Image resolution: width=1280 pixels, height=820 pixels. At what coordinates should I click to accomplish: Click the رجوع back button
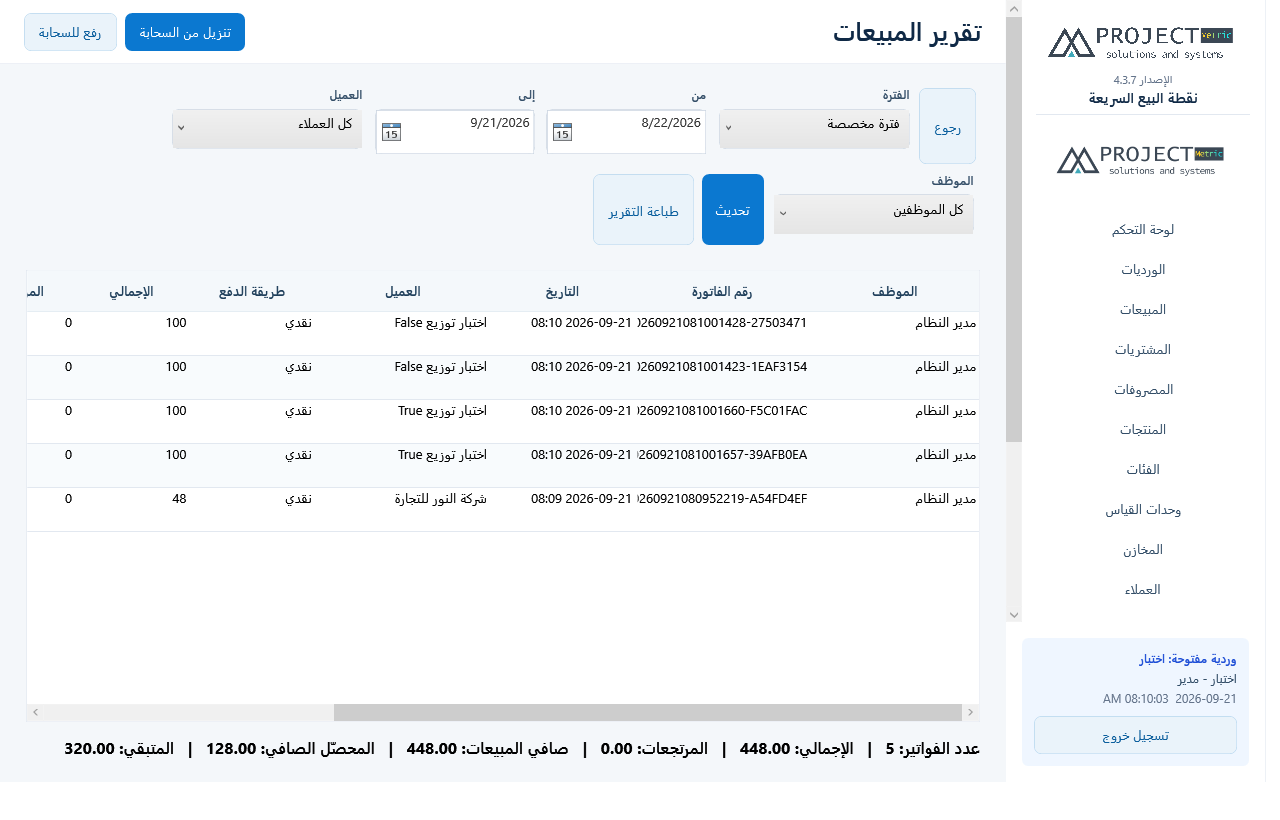(x=947, y=126)
